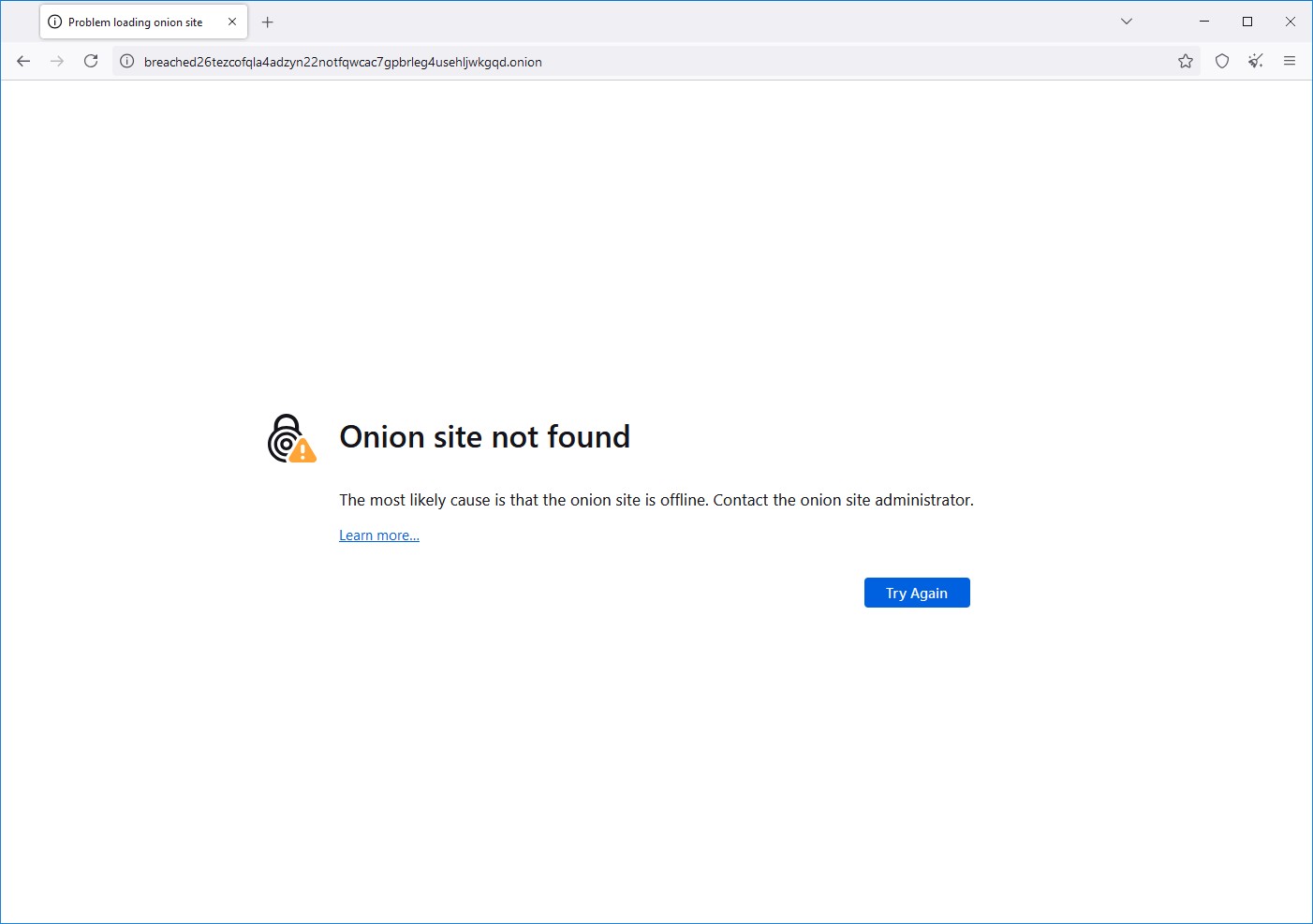Viewport: 1313px width, 924px height.
Task: Open the shield security level icon
Action: (1222, 61)
